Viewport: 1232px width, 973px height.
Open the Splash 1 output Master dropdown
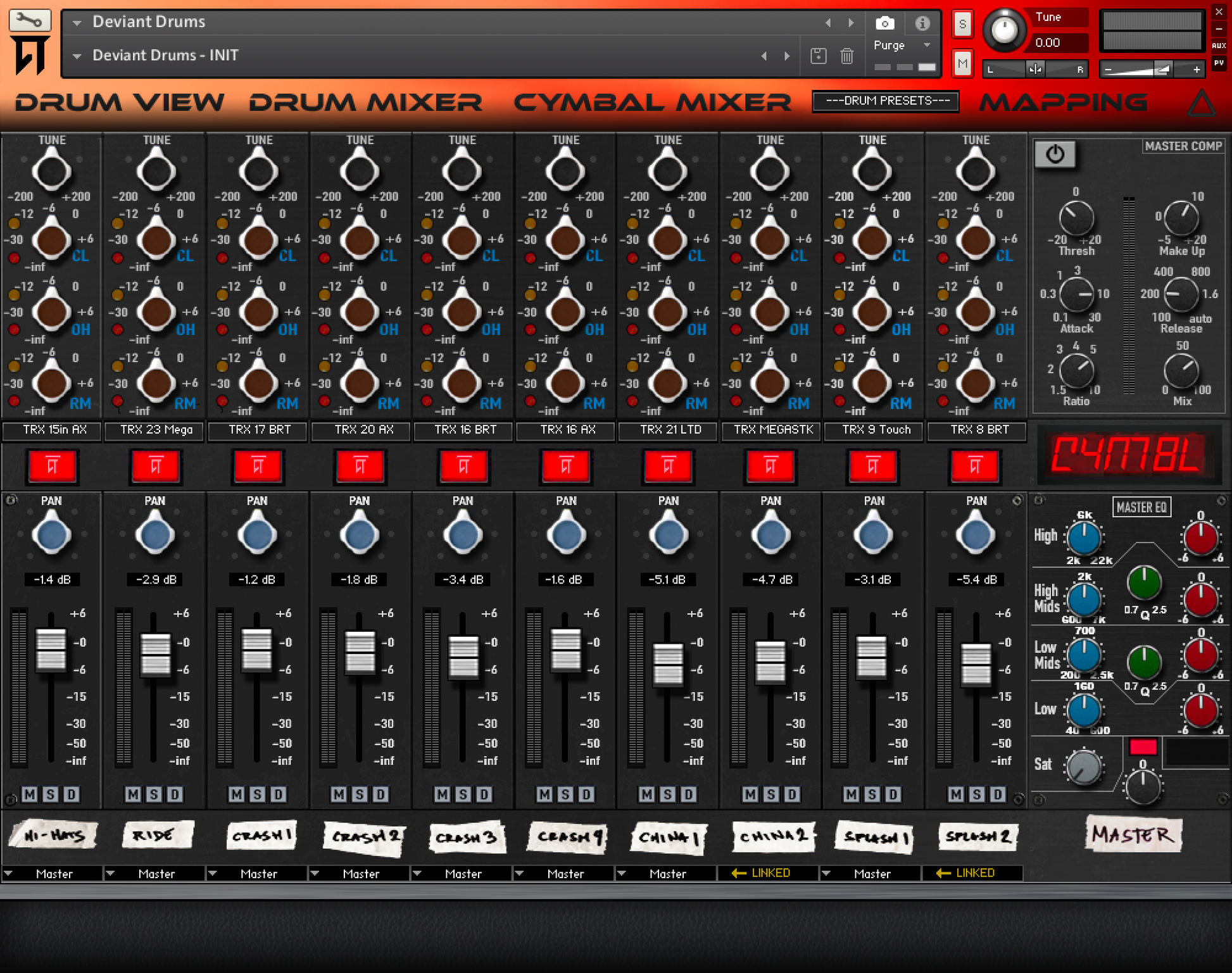(871, 874)
